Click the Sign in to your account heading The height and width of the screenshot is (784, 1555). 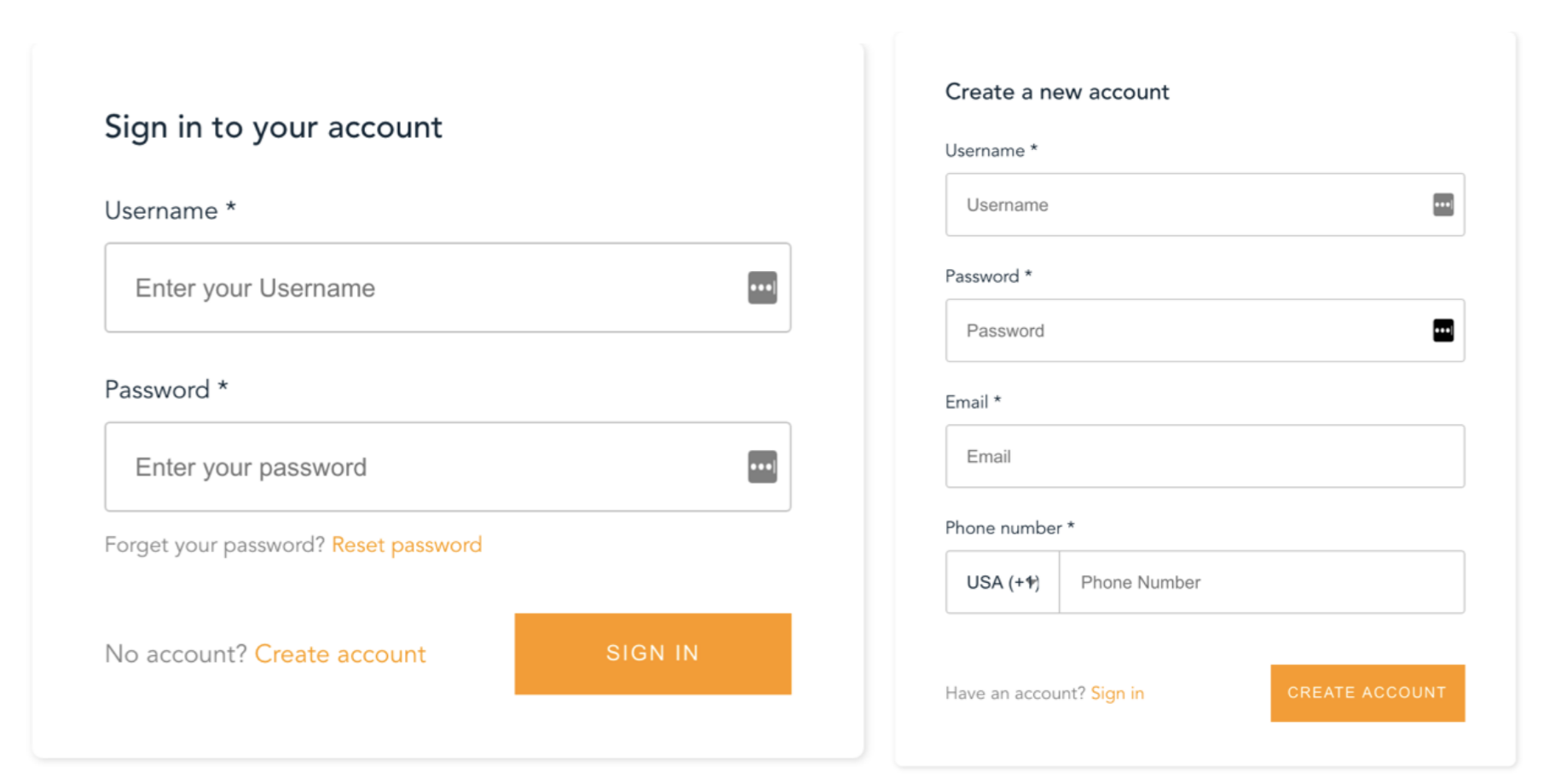(273, 127)
